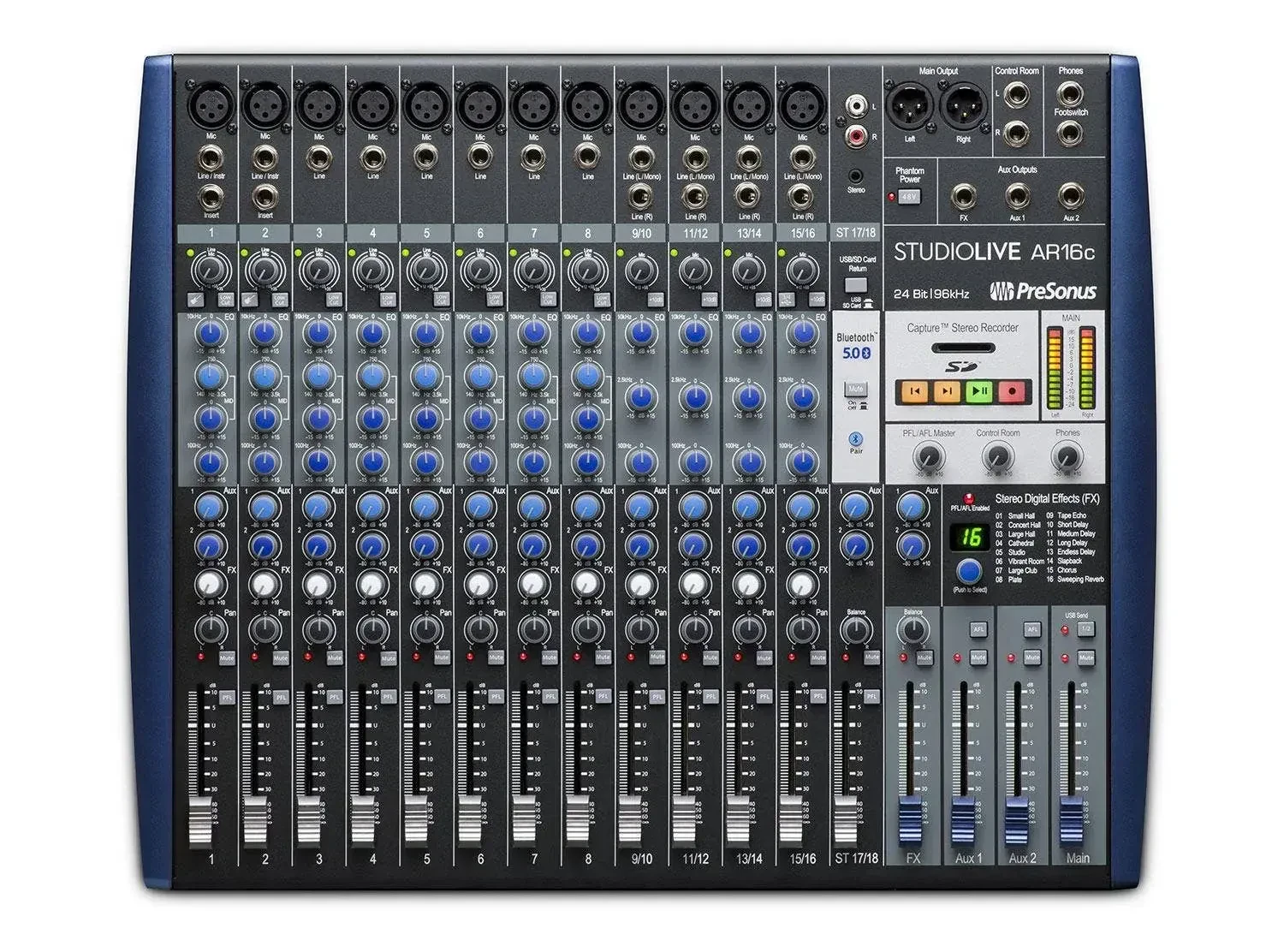Click the Bluetooth Pair button
The image size is (1284, 952).
pos(856,439)
